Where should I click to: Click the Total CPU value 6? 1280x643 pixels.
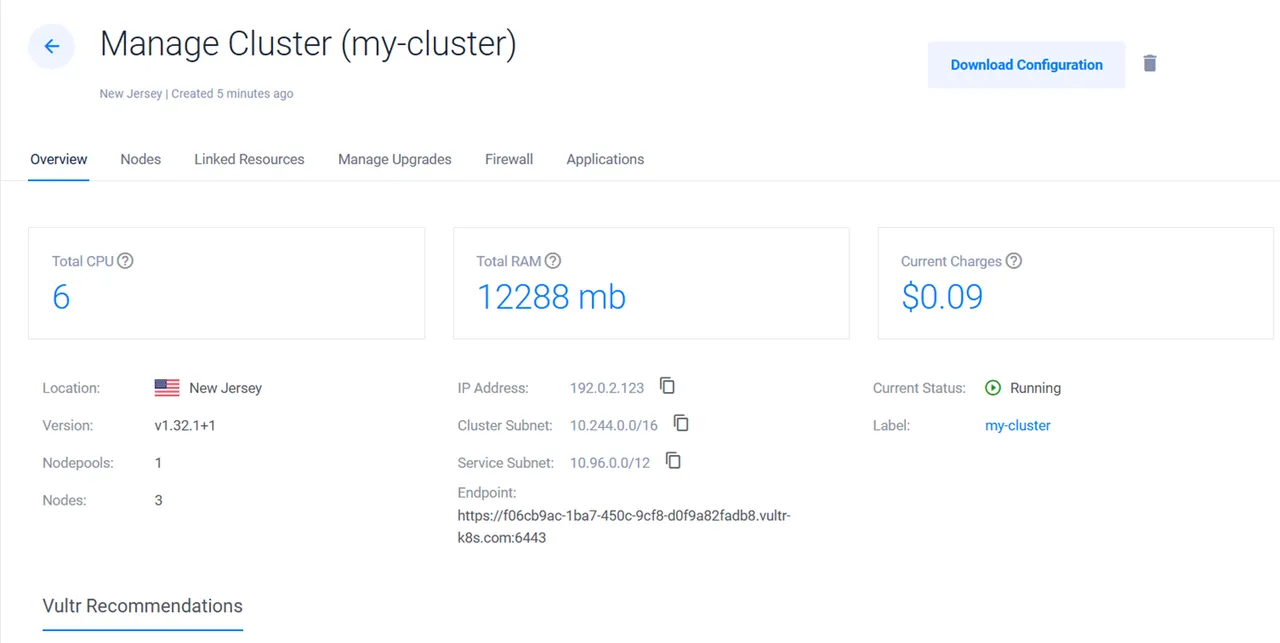coord(61,297)
